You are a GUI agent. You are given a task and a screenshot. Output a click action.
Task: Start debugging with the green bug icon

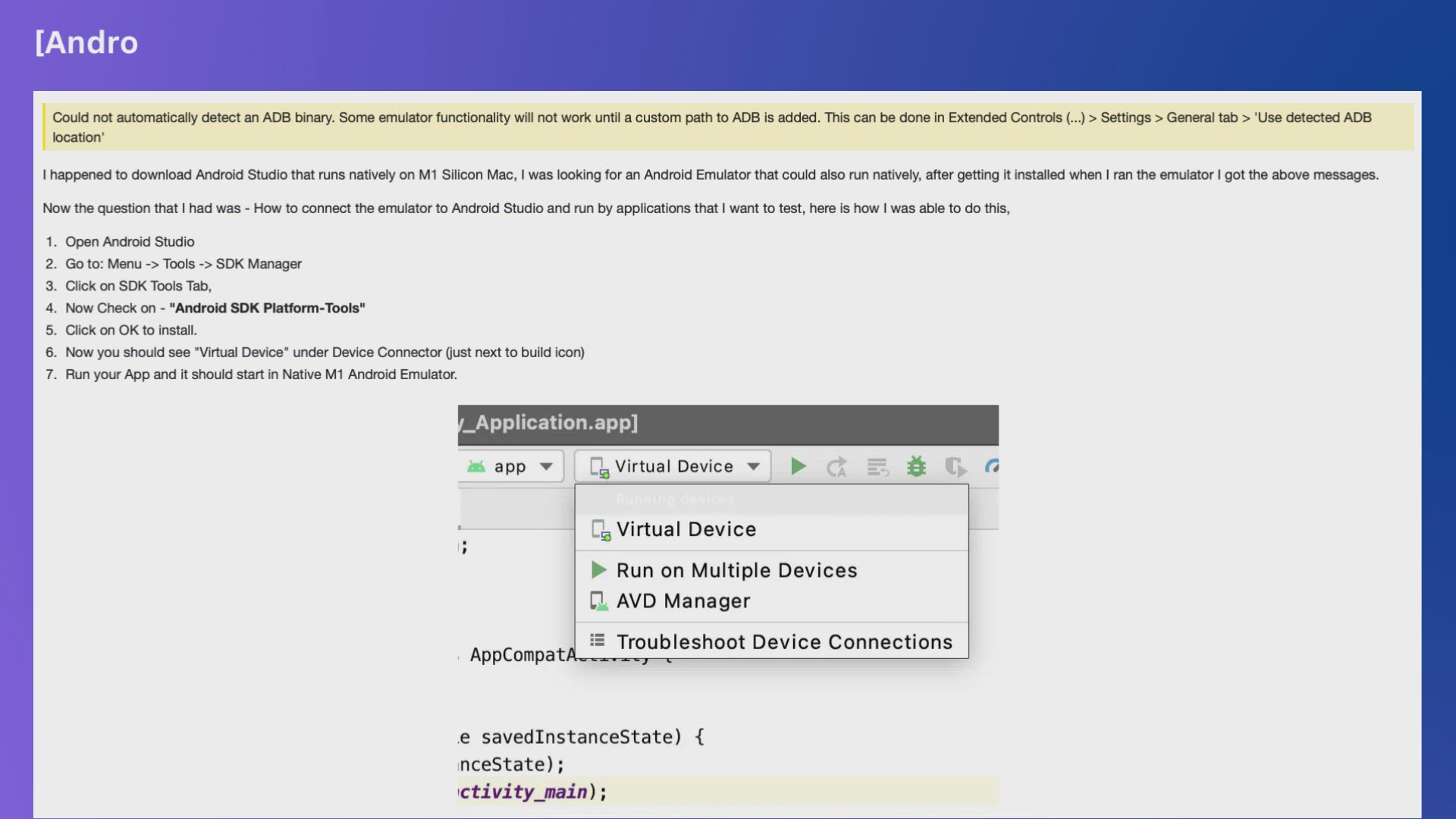tap(916, 466)
